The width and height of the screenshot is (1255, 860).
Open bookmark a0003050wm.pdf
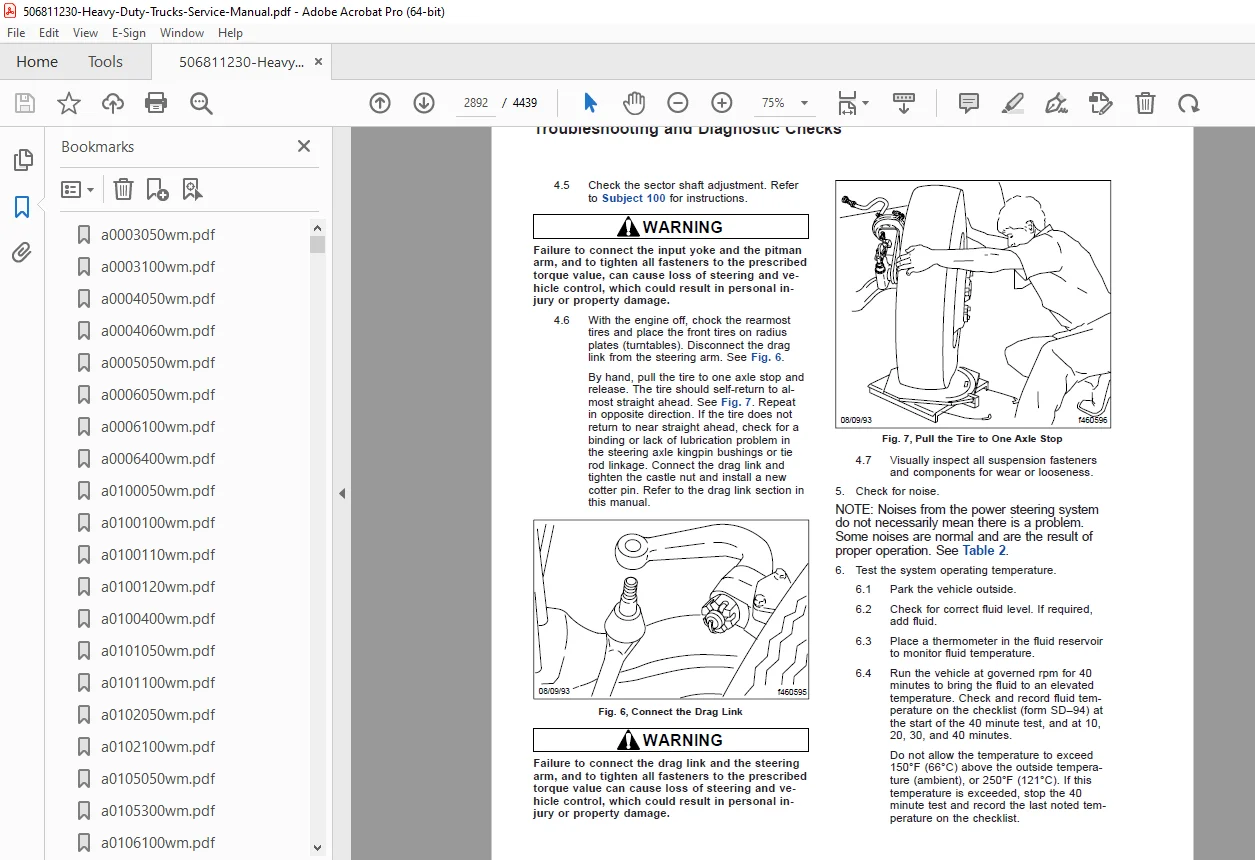(158, 235)
